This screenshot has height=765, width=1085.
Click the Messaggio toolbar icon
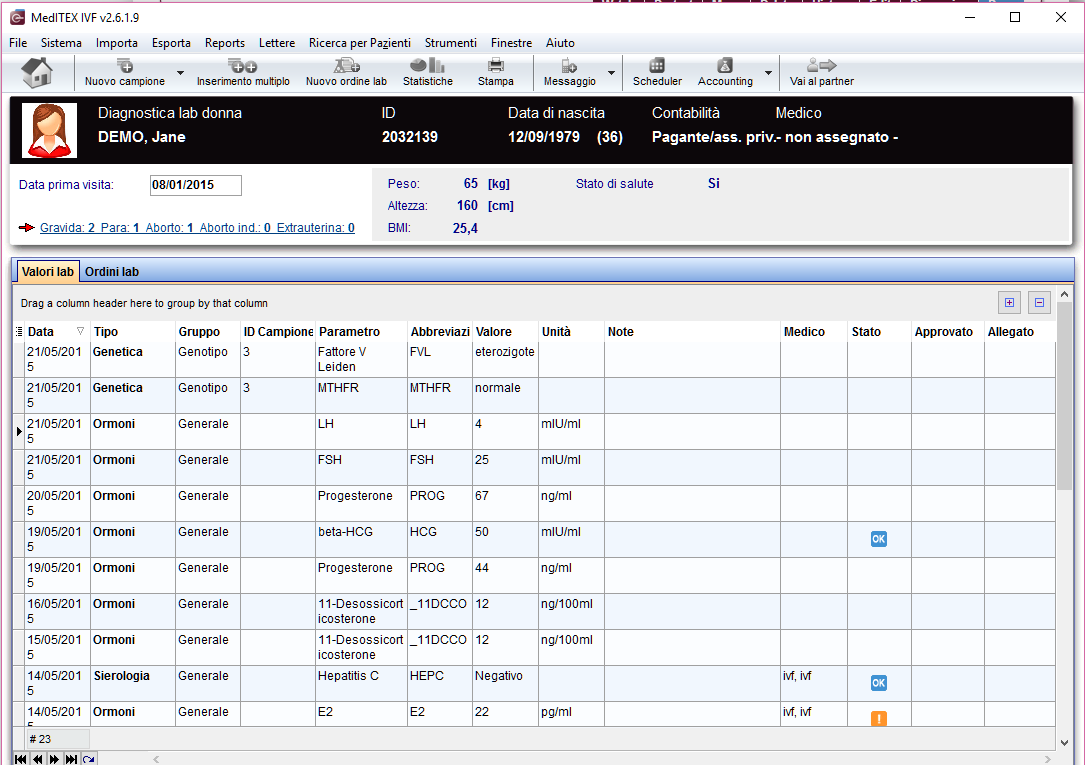point(569,73)
